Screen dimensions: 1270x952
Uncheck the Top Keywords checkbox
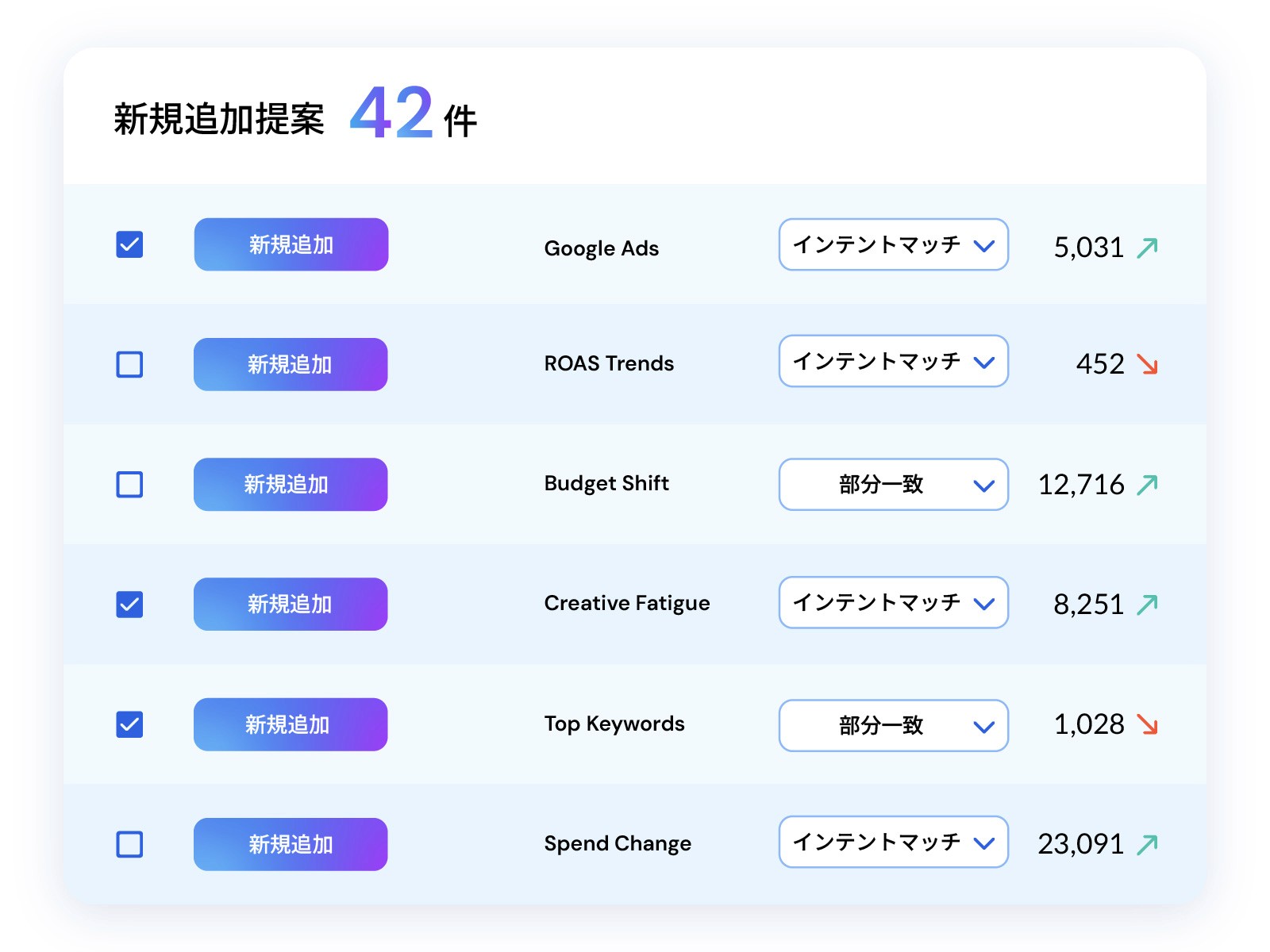(x=129, y=724)
